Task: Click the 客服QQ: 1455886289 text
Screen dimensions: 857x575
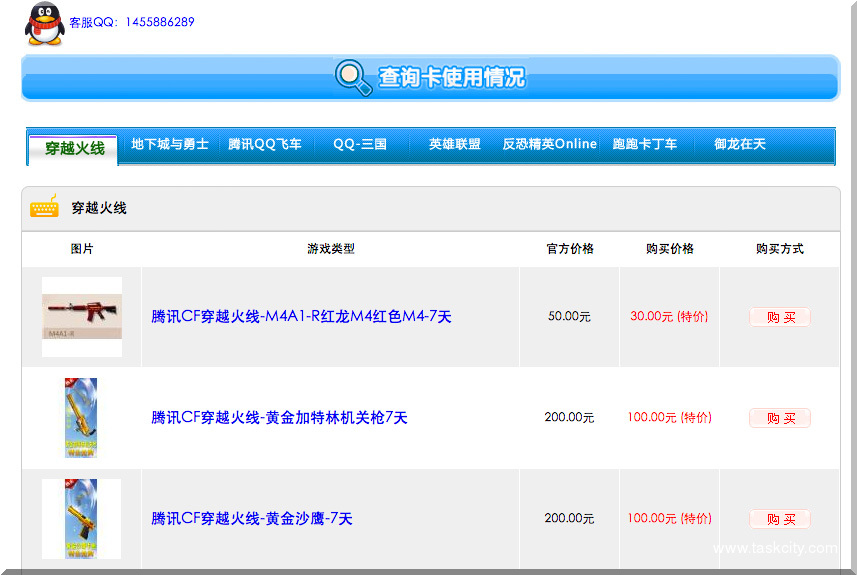Action: pyautogui.click(x=132, y=22)
